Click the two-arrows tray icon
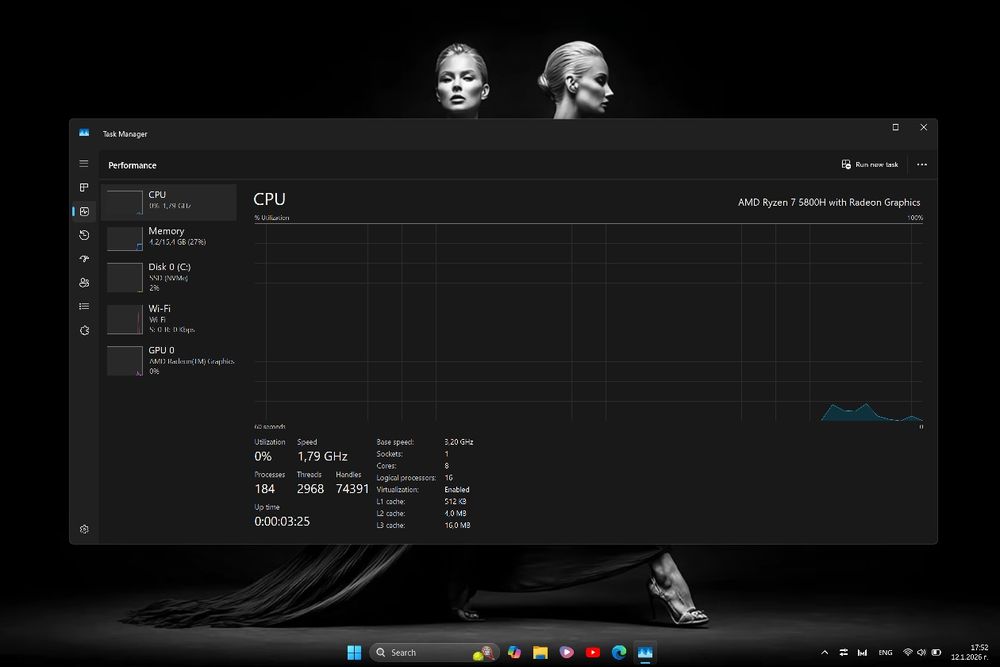 [844, 652]
